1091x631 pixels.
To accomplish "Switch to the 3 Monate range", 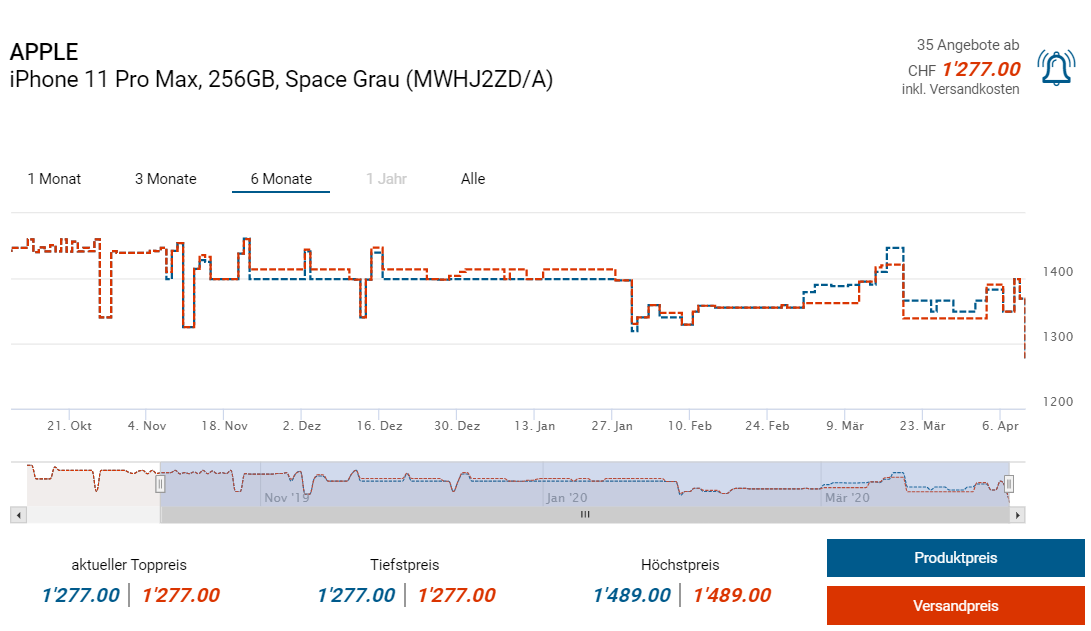I will click(x=166, y=179).
